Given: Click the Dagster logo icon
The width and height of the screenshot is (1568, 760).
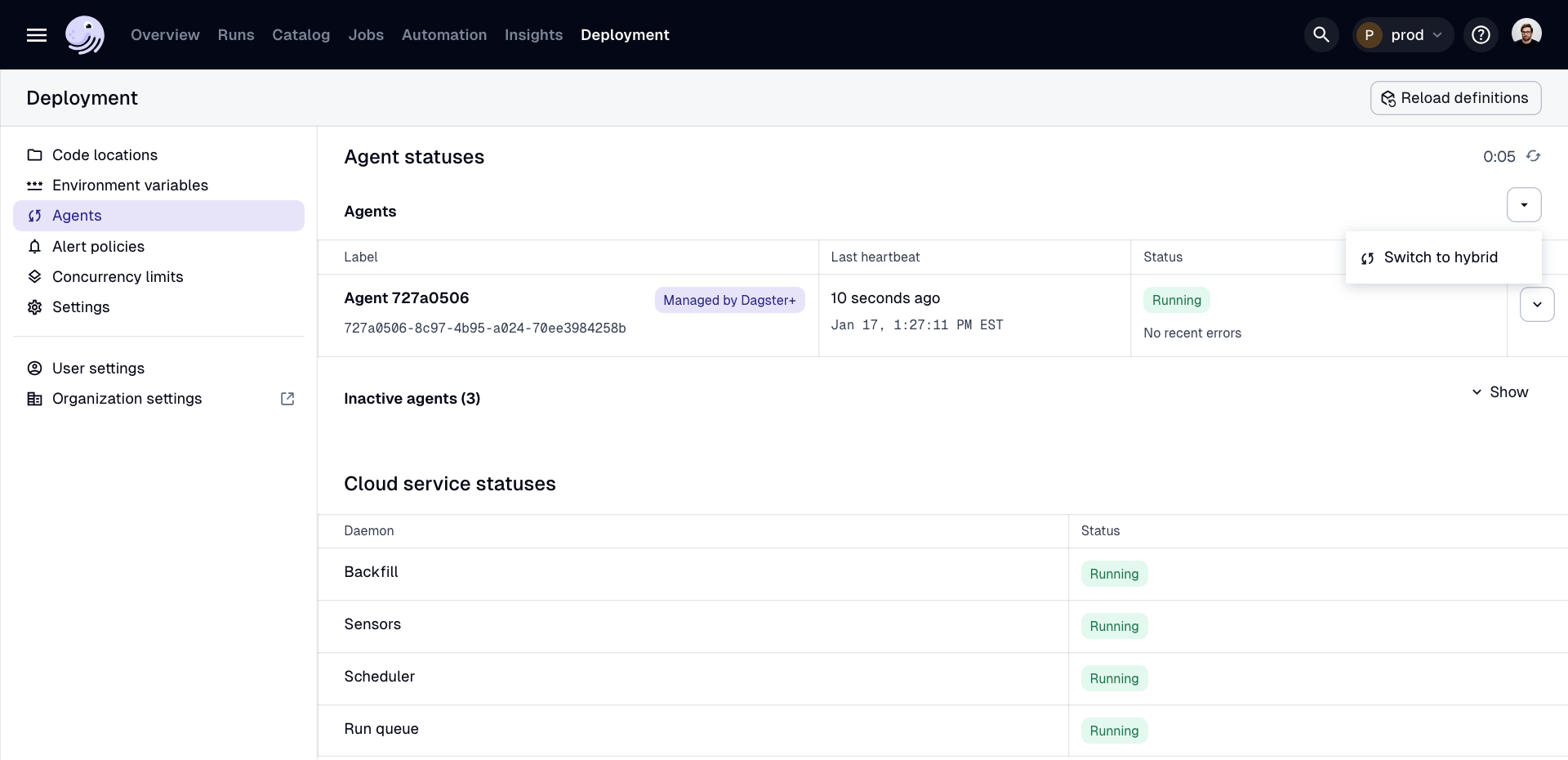Looking at the screenshot, I should (x=85, y=35).
